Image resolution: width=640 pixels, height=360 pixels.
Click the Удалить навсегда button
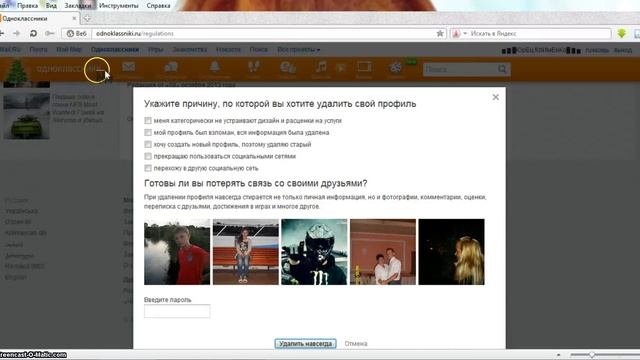(305, 344)
